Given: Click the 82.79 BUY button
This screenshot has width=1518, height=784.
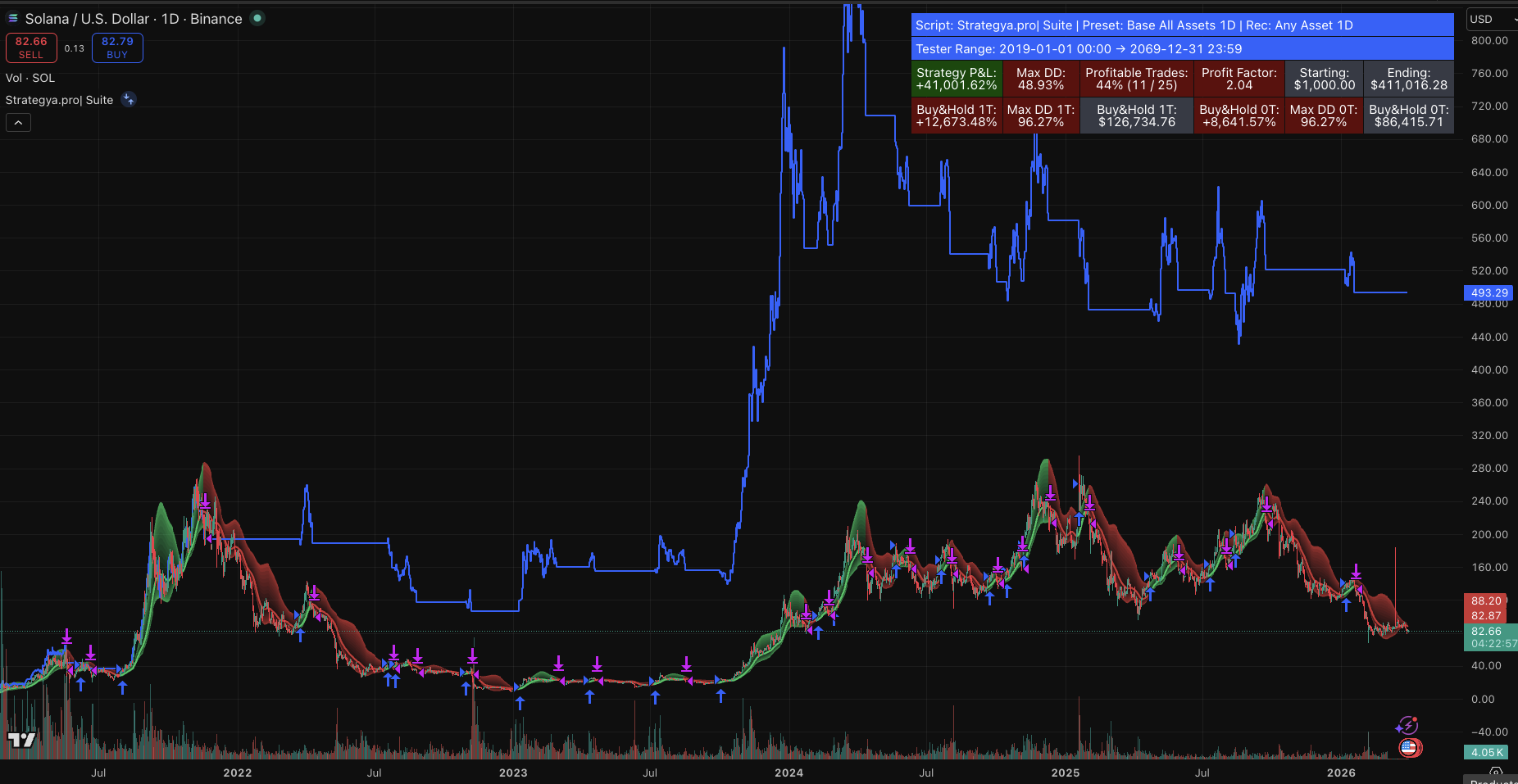Looking at the screenshot, I should tap(117, 48).
